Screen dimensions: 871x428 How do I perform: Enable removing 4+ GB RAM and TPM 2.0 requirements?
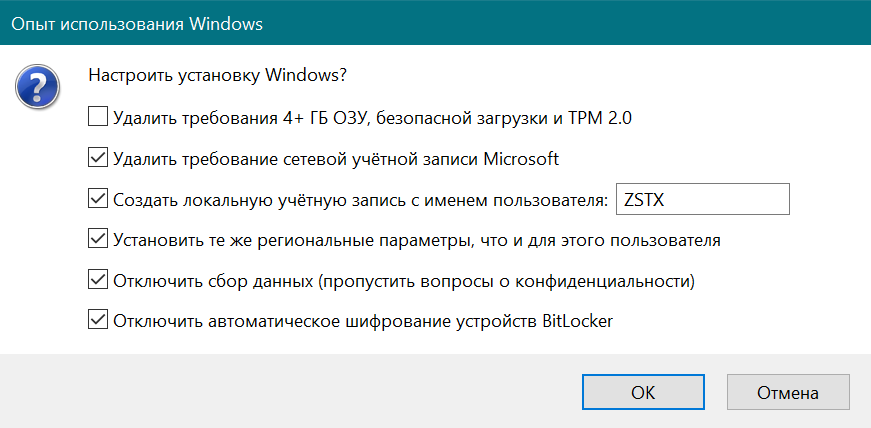click(98, 118)
